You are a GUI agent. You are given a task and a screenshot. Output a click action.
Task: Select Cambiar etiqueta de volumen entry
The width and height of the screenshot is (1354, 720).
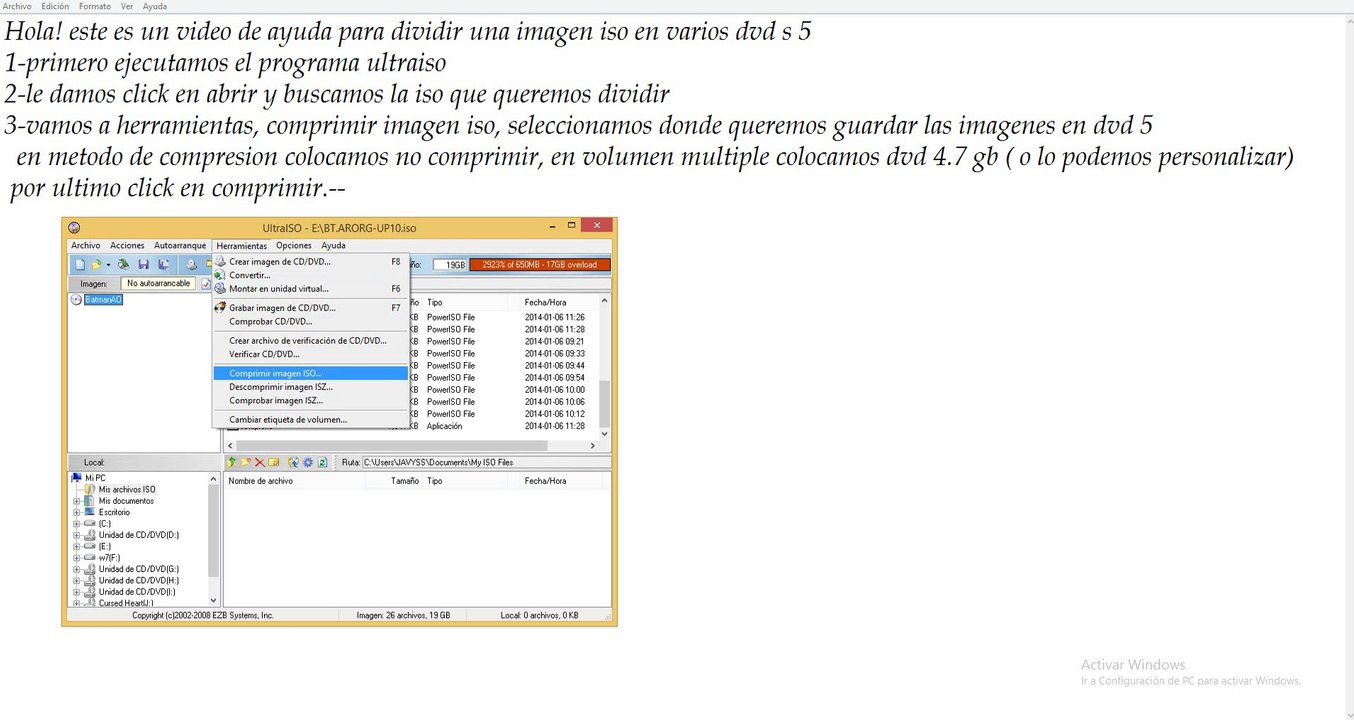click(x=311, y=420)
